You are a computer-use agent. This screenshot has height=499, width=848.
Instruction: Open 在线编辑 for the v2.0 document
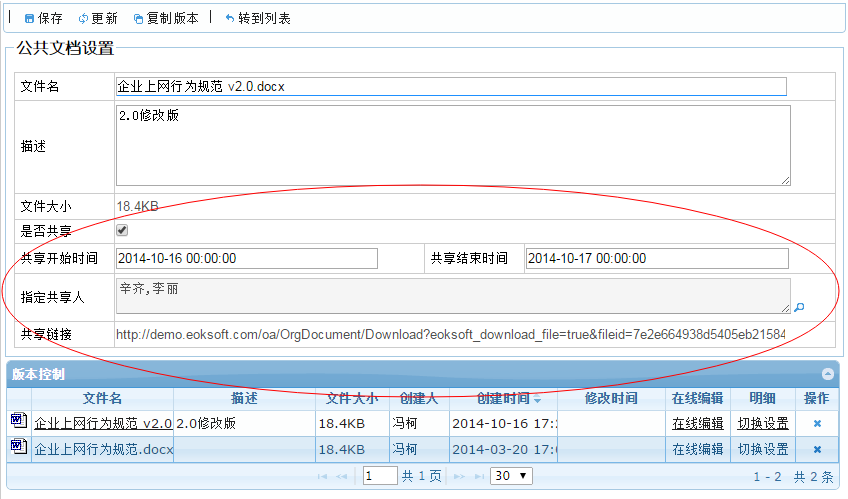[697, 424]
